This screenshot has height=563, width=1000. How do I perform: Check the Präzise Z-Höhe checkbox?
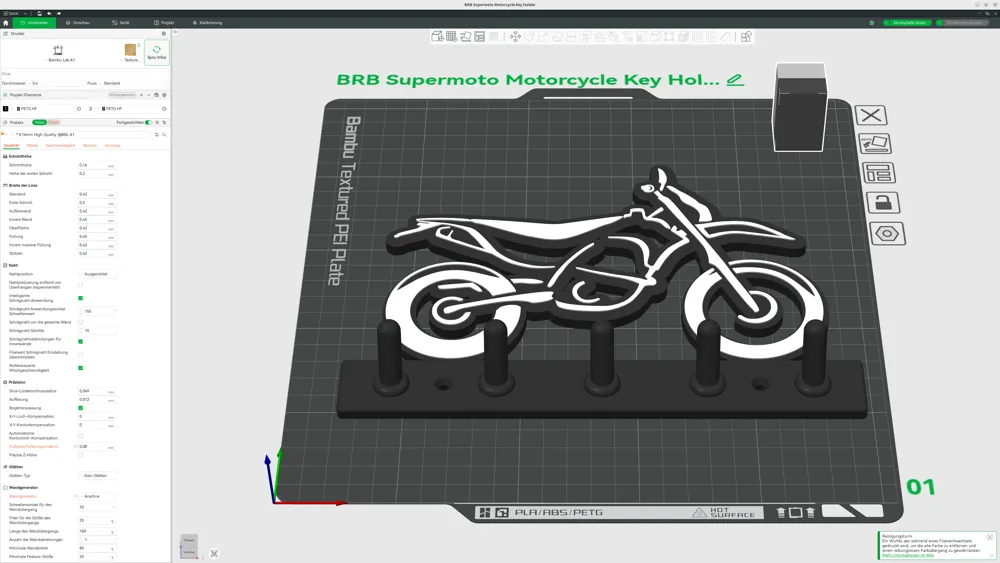click(80, 455)
